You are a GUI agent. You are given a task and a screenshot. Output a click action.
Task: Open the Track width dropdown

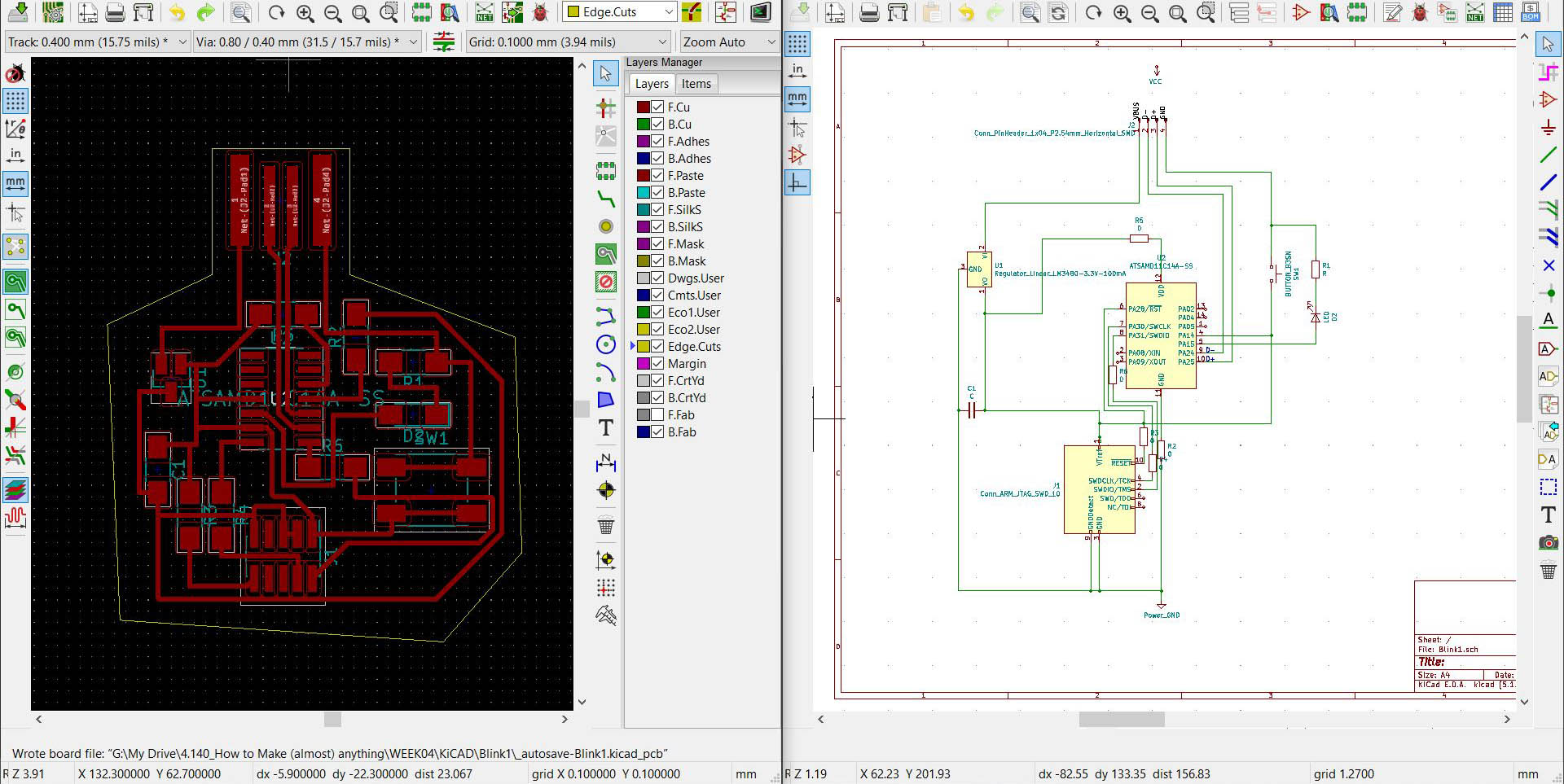point(97,42)
